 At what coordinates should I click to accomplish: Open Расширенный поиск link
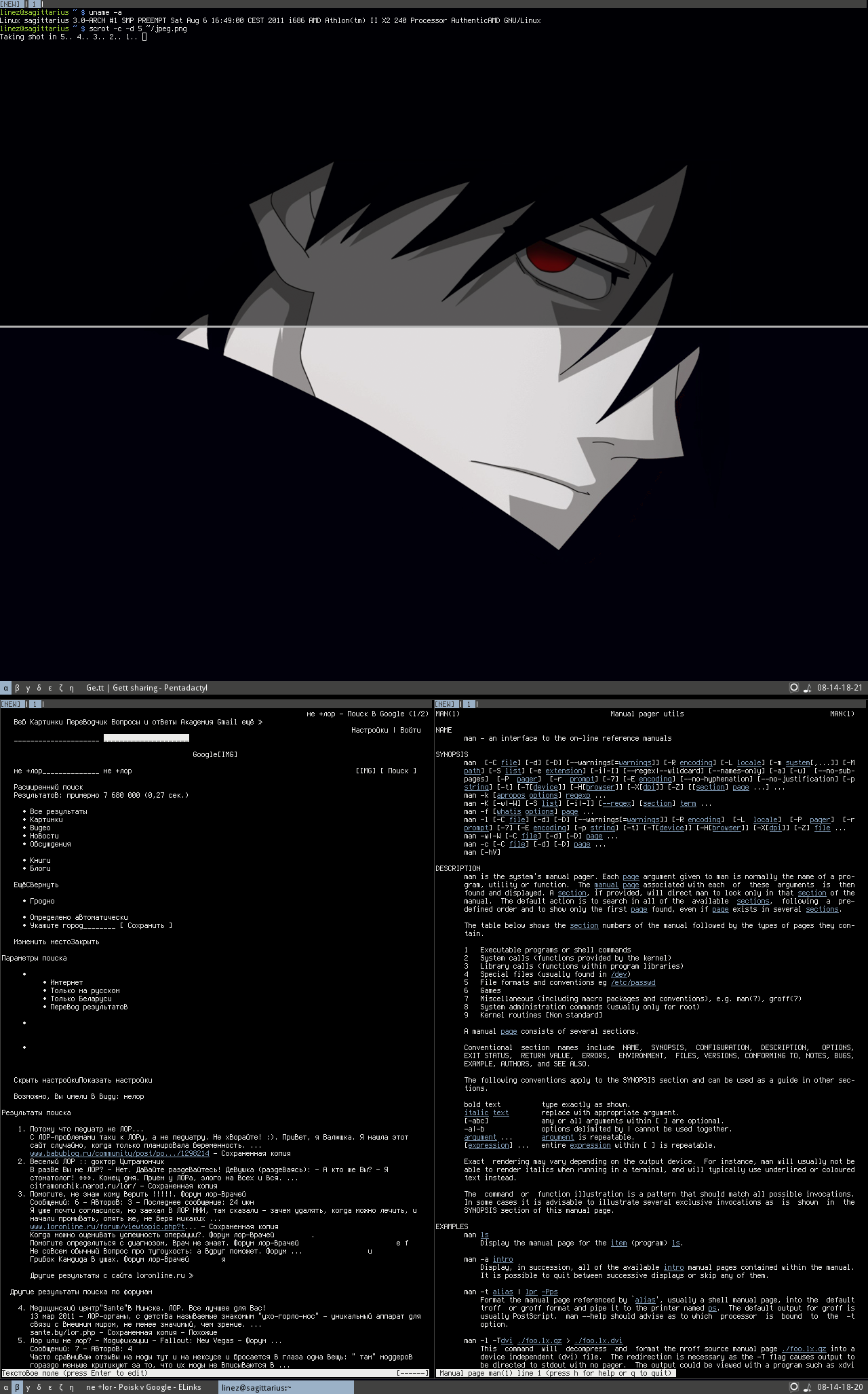coord(49,787)
